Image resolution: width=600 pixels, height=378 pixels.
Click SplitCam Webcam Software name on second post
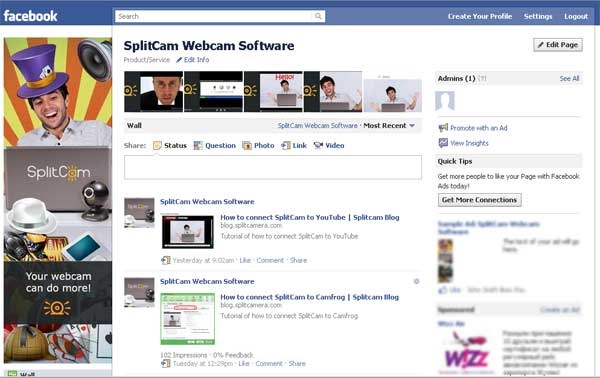pos(207,281)
